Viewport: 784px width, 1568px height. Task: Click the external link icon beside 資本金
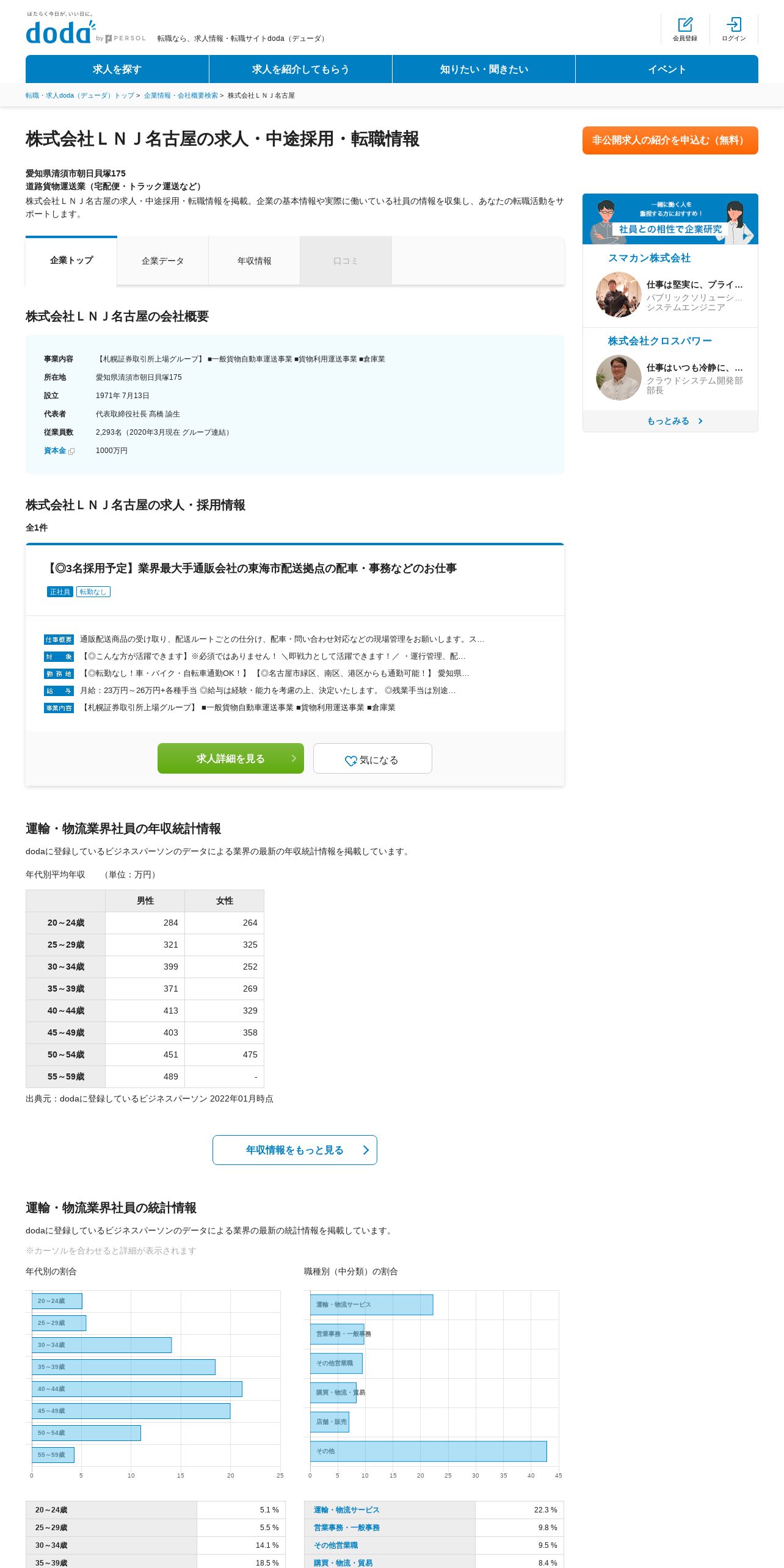[x=71, y=451]
